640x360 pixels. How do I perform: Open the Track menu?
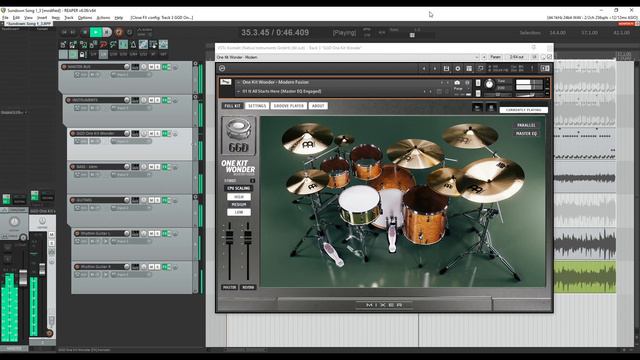tap(69, 18)
